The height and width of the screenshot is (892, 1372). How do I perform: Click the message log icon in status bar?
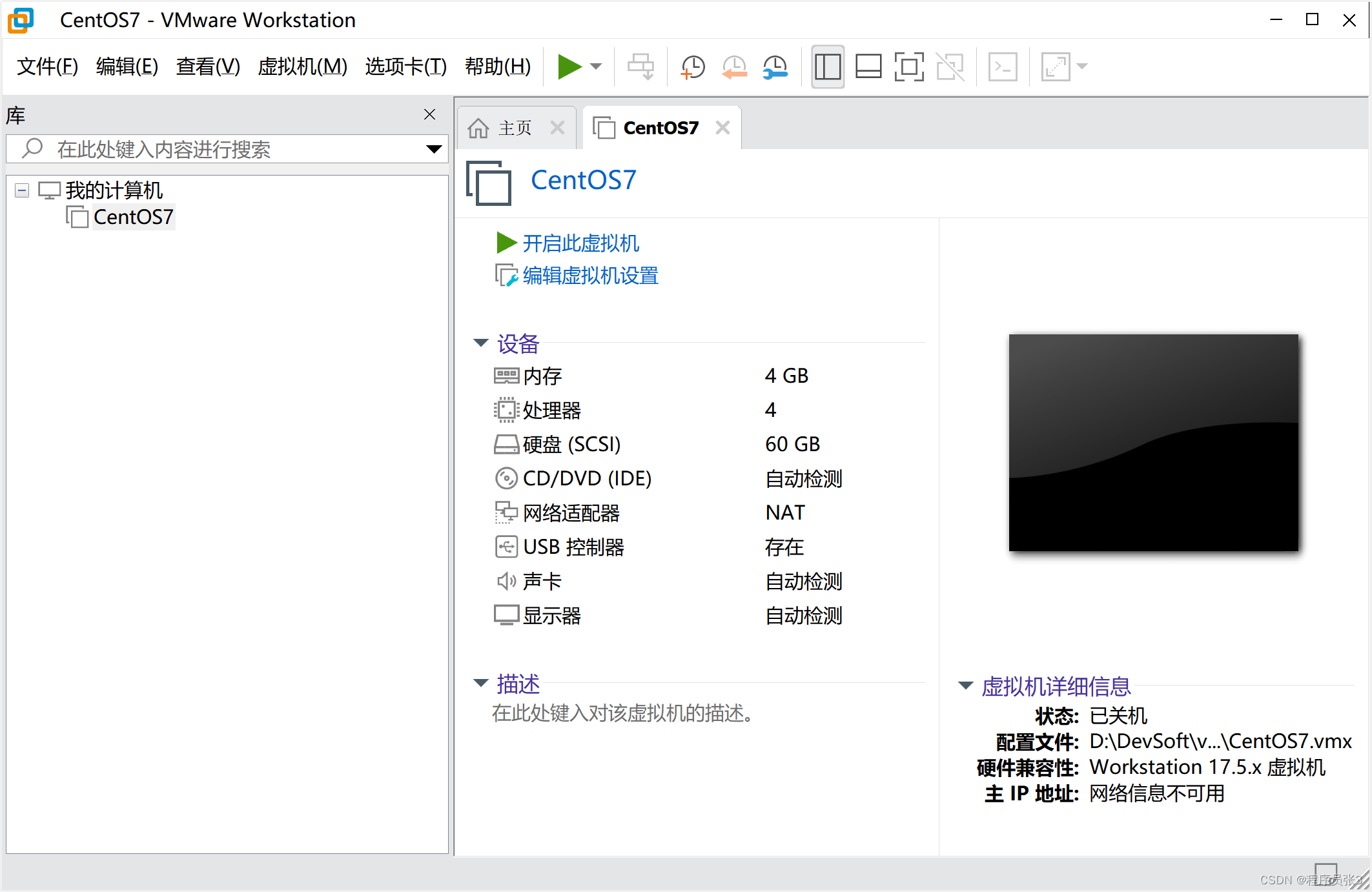1326,873
